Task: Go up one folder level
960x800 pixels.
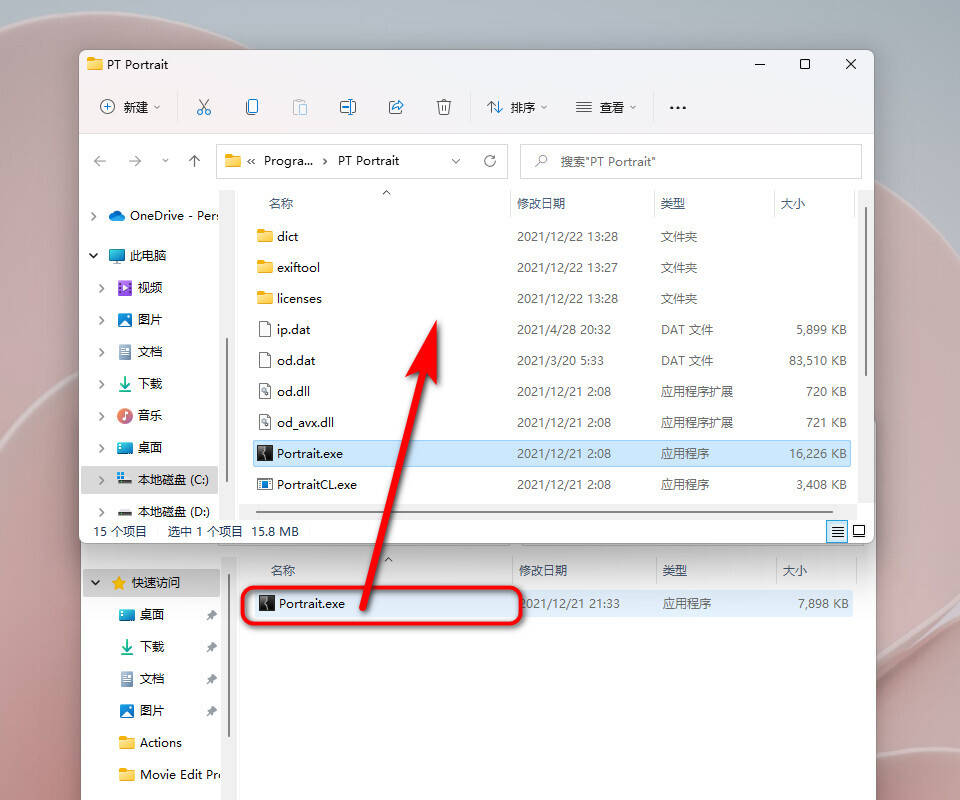Action: [x=194, y=161]
